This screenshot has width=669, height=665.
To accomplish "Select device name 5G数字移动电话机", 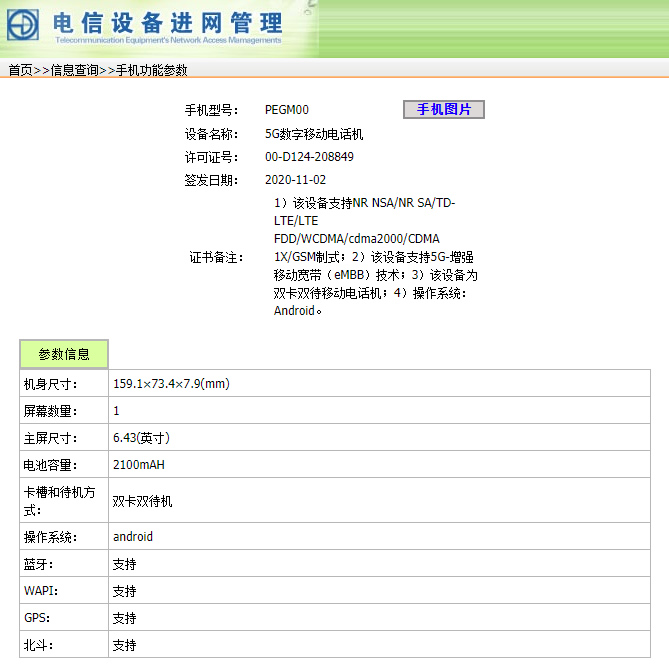I will (314, 134).
